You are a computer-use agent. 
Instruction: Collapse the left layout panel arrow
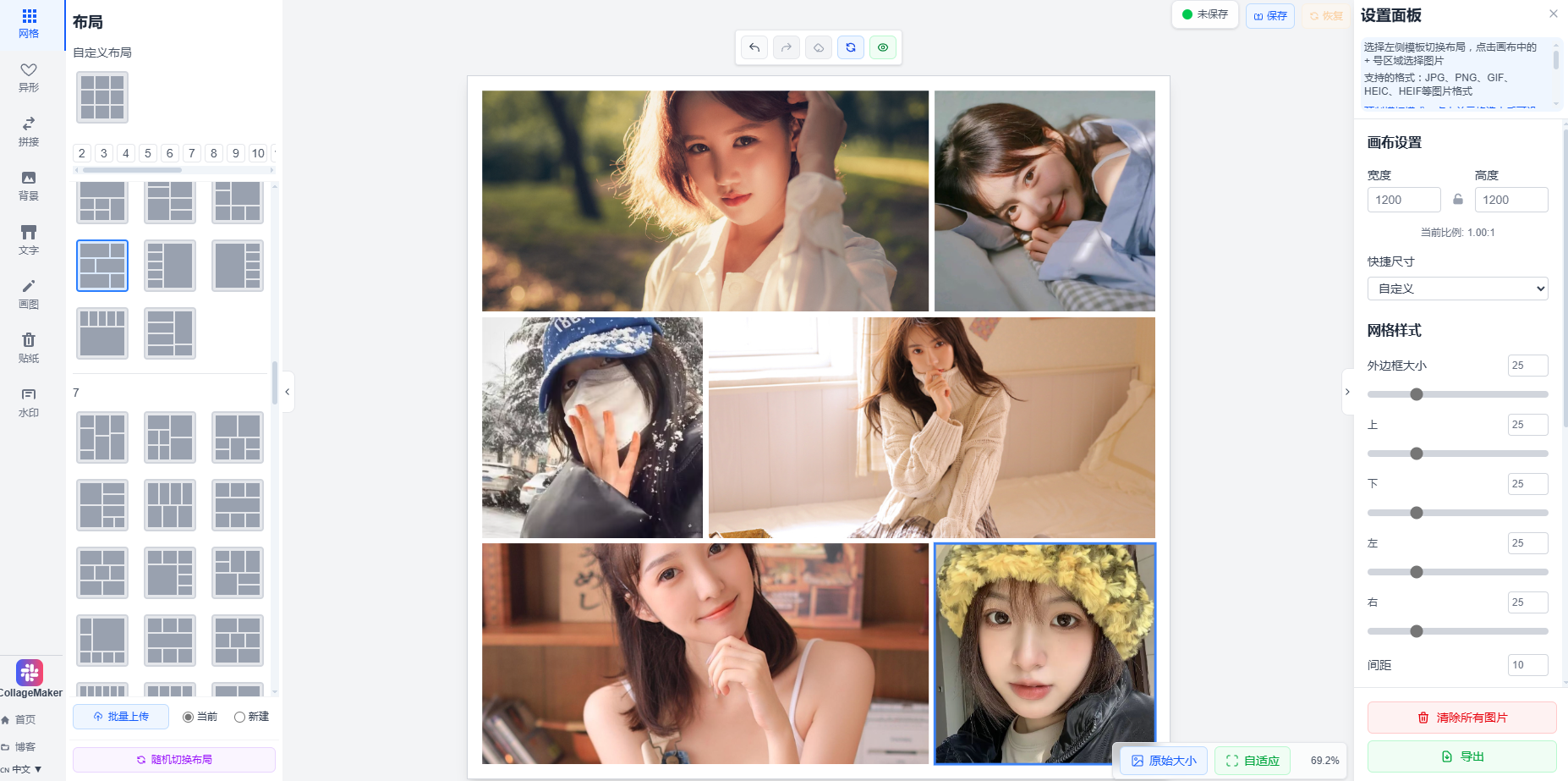pyautogui.click(x=288, y=392)
